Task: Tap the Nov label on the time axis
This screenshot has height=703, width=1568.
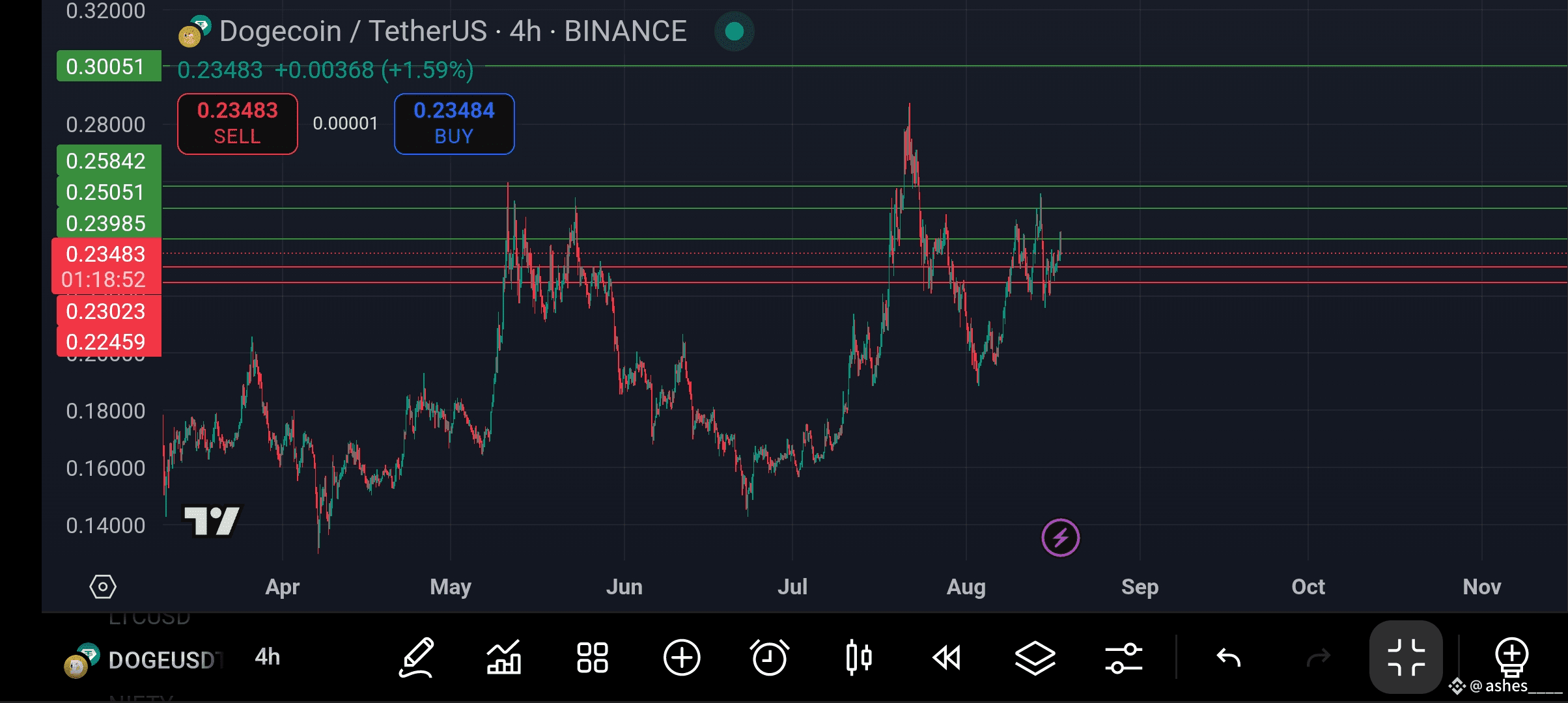Action: pyautogui.click(x=1482, y=587)
